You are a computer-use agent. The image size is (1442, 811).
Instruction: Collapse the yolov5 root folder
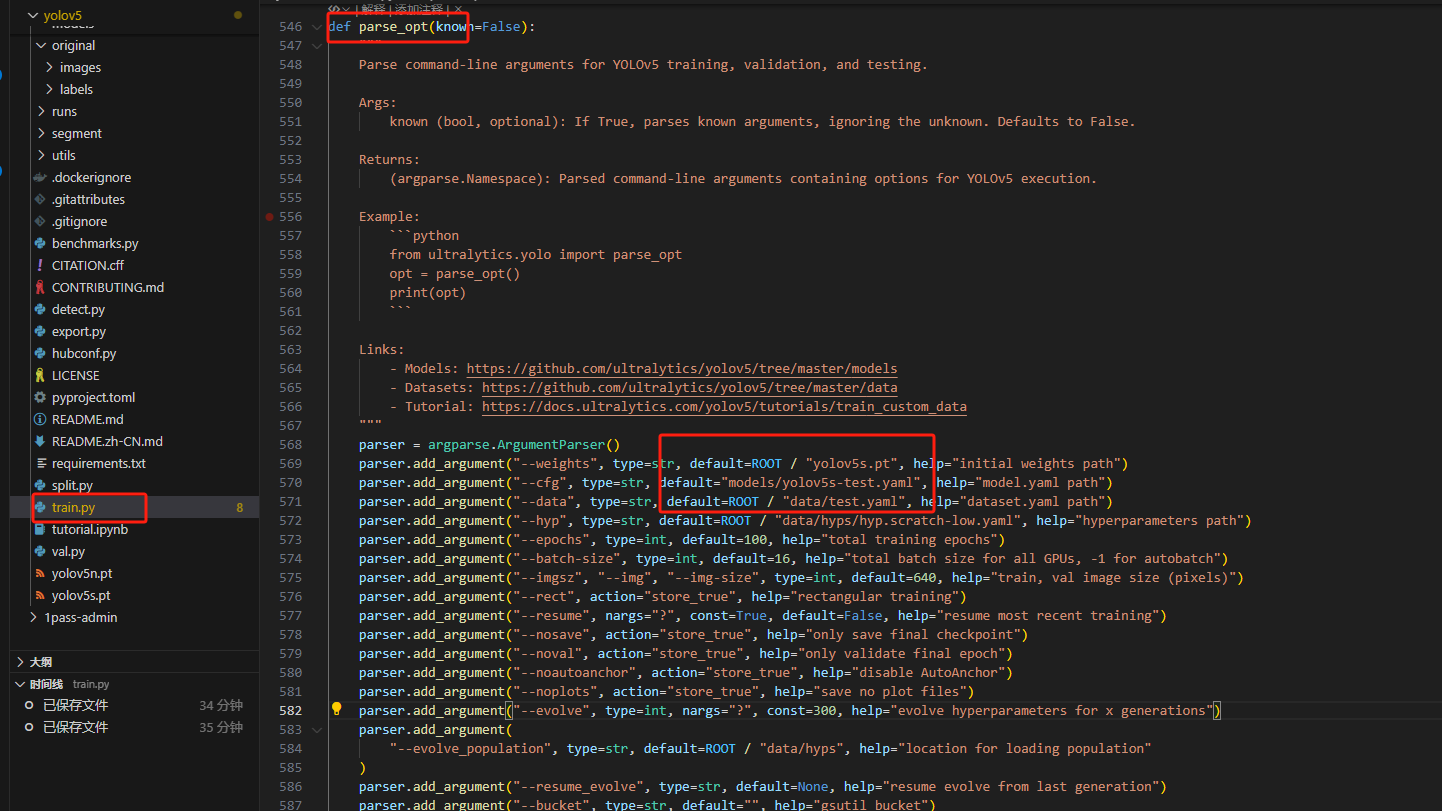coord(33,16)
